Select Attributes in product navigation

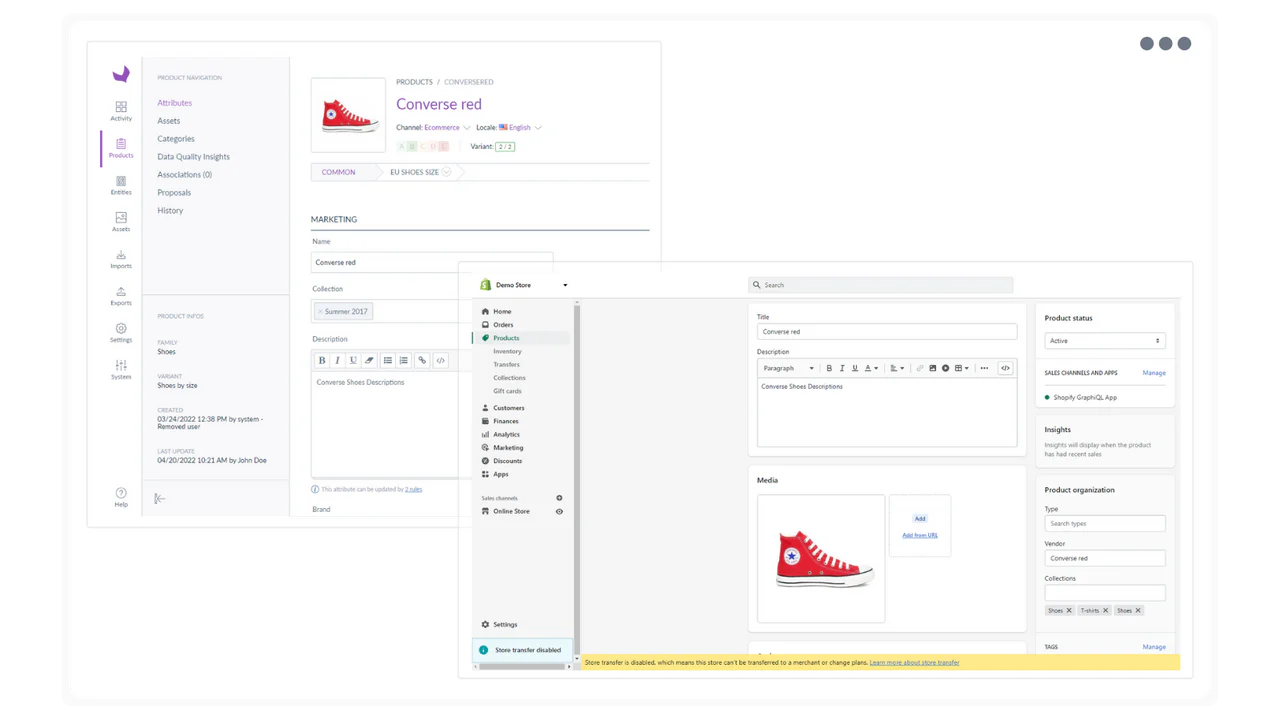coord(174,103)
